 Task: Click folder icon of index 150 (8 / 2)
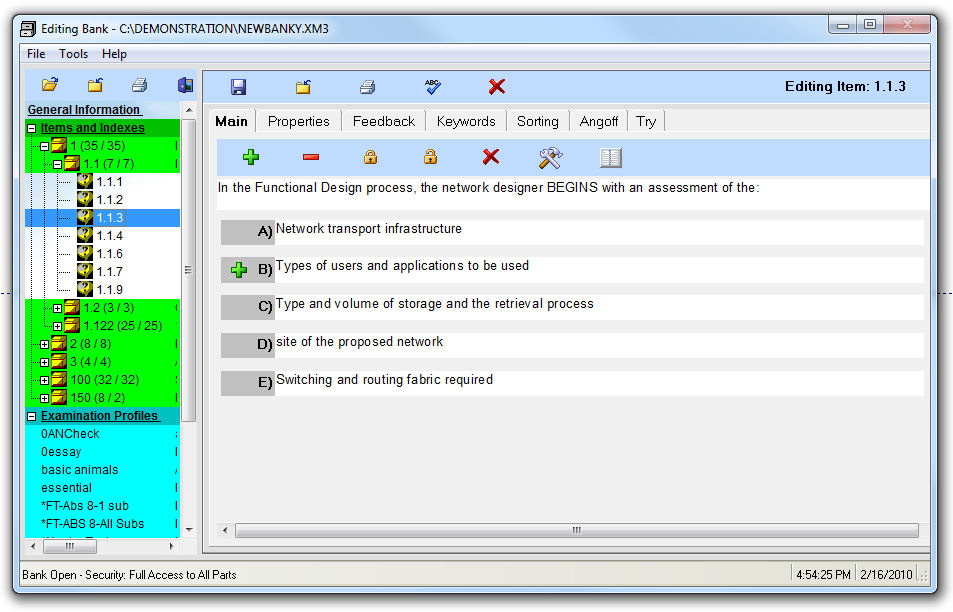pos(59,397)
